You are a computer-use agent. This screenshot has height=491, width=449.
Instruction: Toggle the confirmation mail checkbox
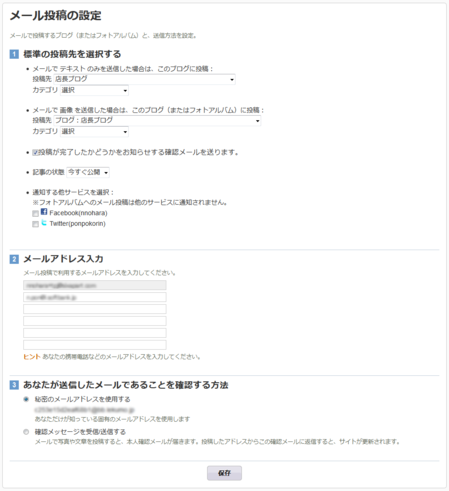35,153
